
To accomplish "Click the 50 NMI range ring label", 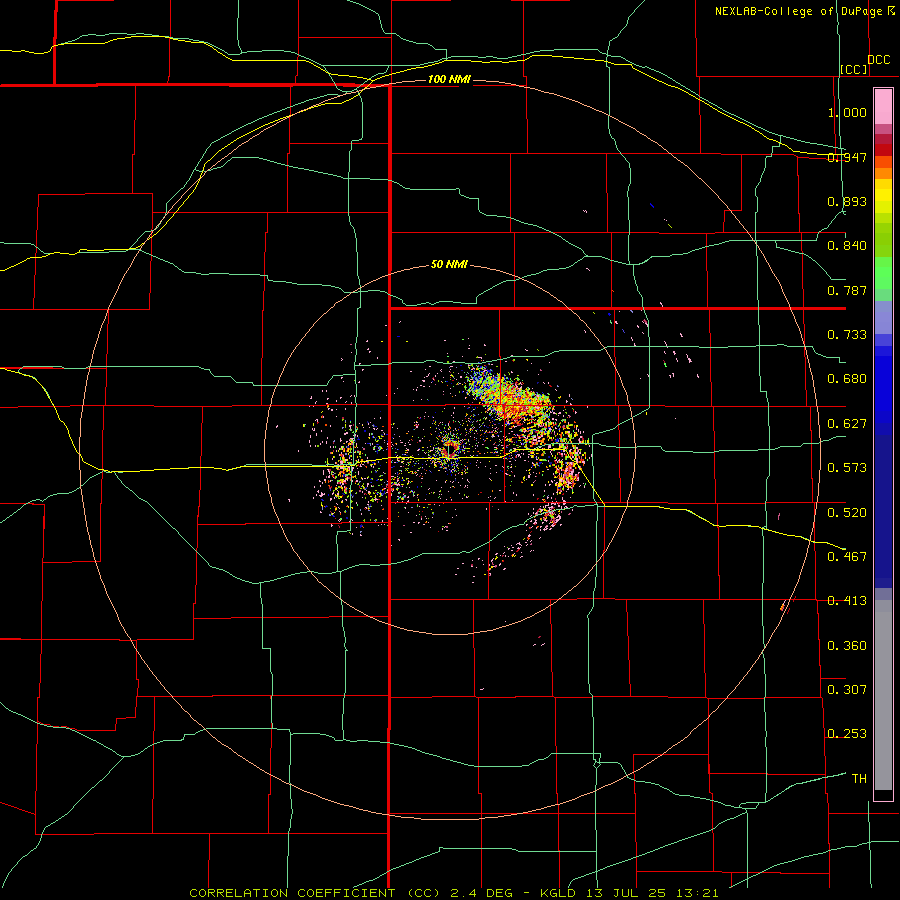I will tap(449, 265).
